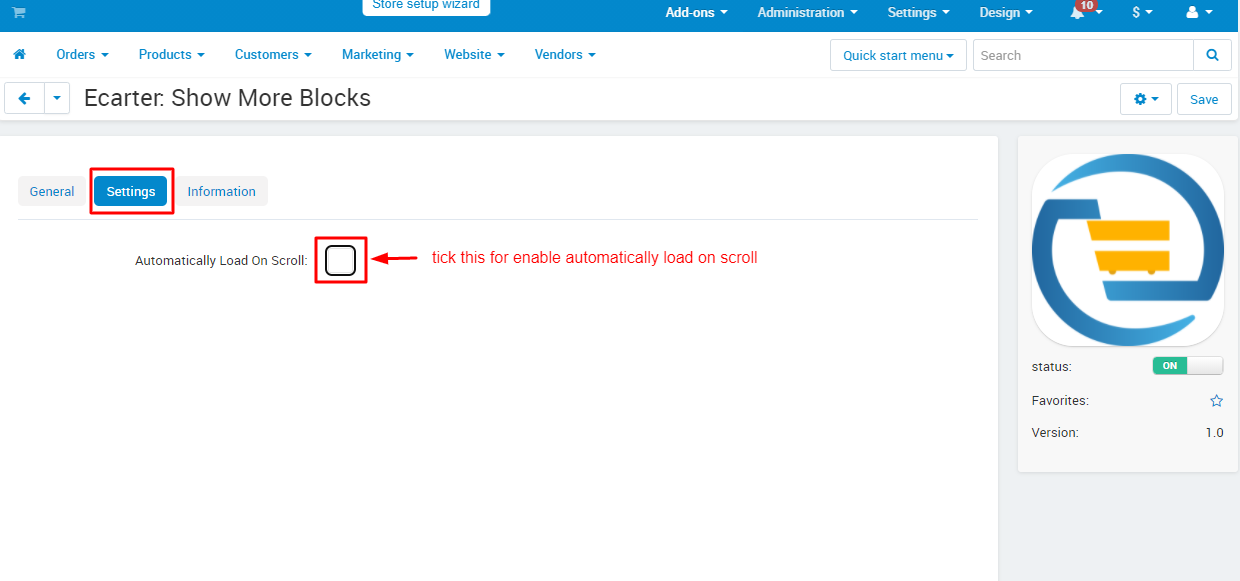Open the Design menu
The image size is (1240, 581).
pos(1006,13)
